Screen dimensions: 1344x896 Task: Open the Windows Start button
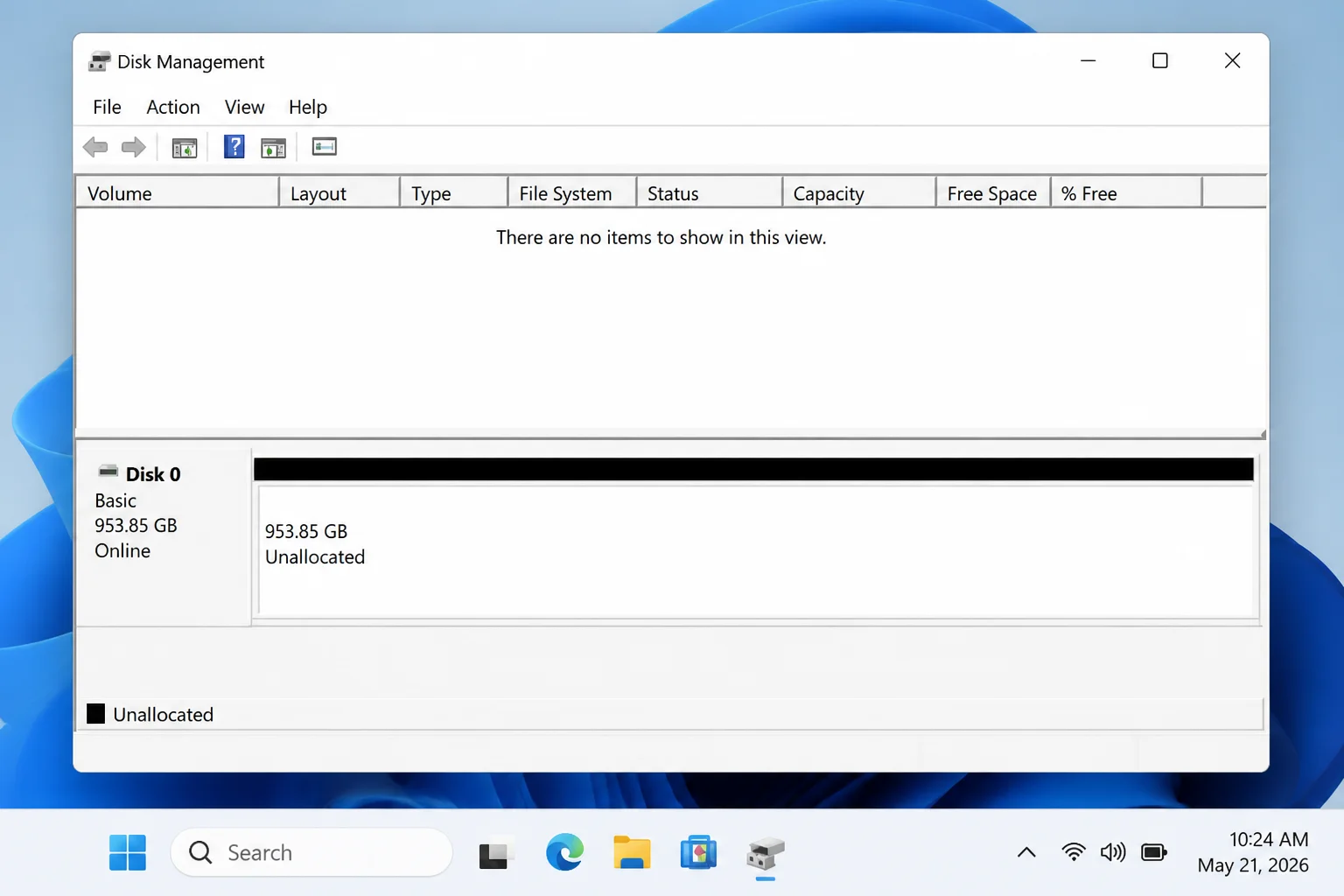coord(128,852)
